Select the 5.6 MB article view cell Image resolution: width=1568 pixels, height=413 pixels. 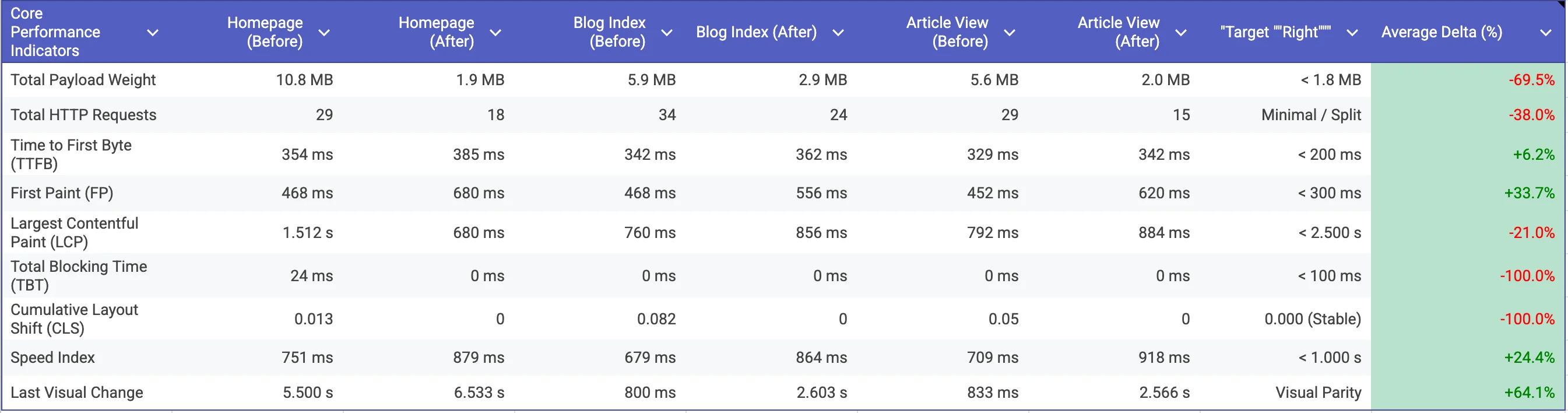point(994,80)
